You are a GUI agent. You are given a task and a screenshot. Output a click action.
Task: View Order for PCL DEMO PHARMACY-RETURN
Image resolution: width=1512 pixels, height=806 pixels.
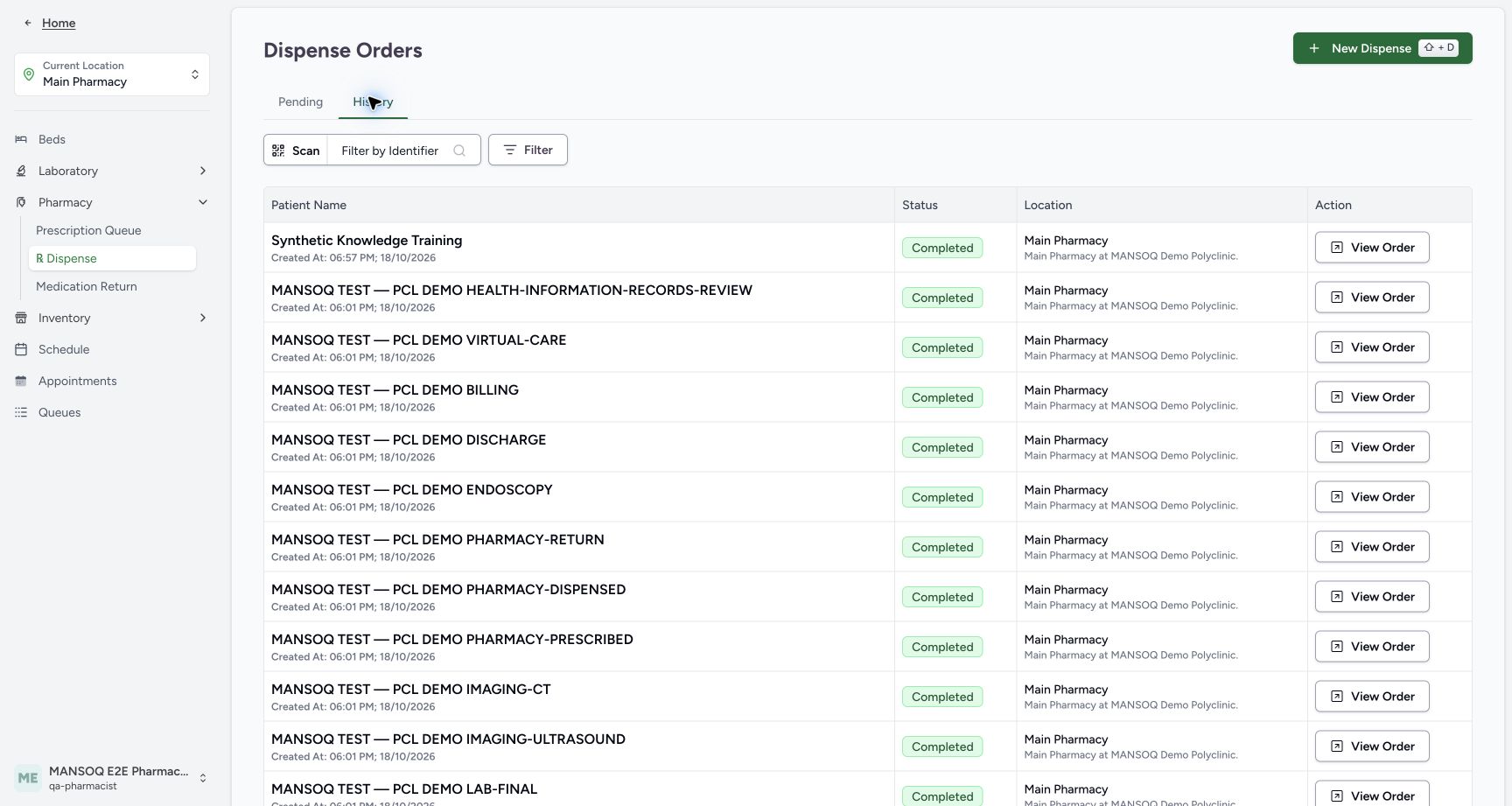coord(1372,547)
